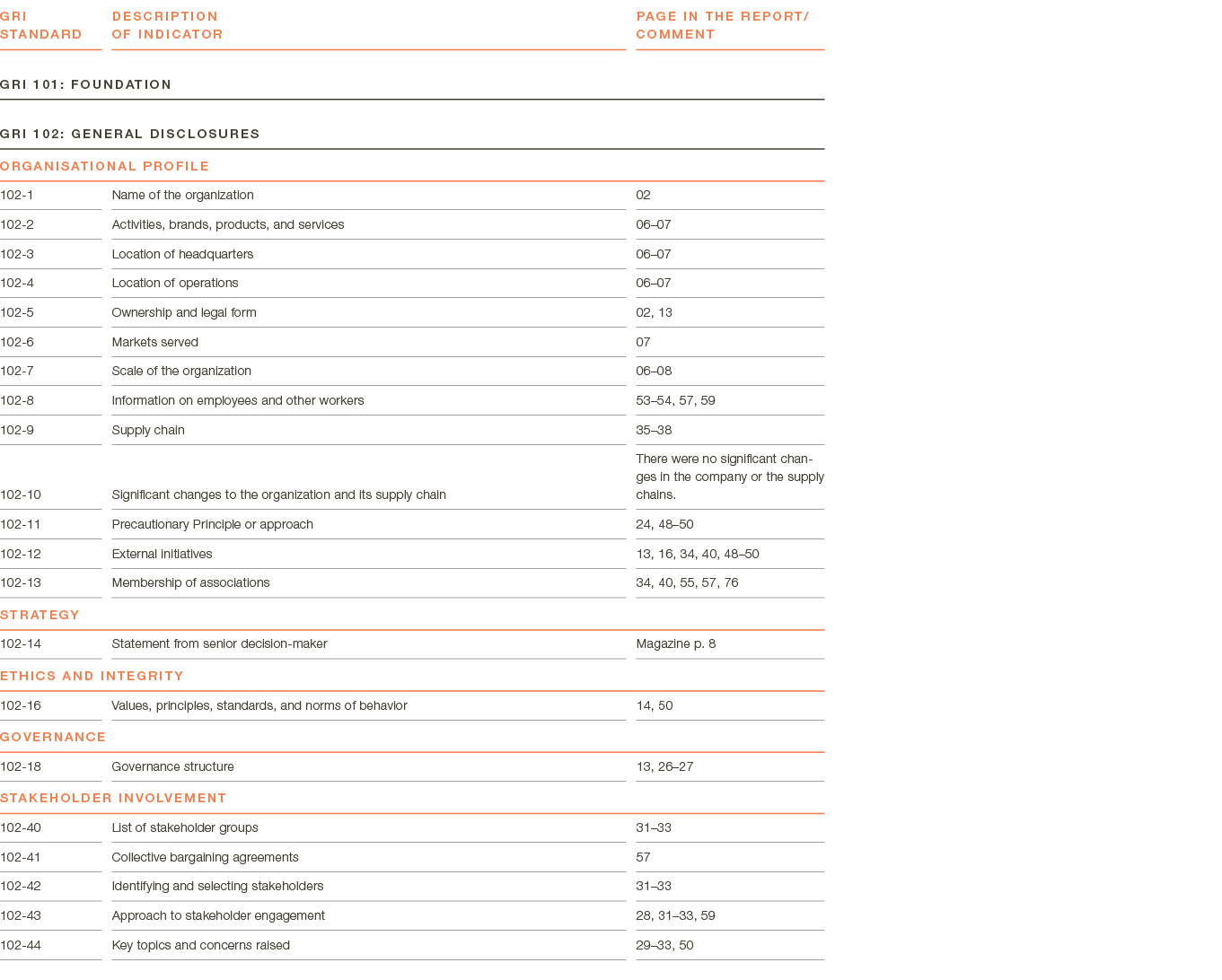Select page reference '02, 13'

pos(654,312)
